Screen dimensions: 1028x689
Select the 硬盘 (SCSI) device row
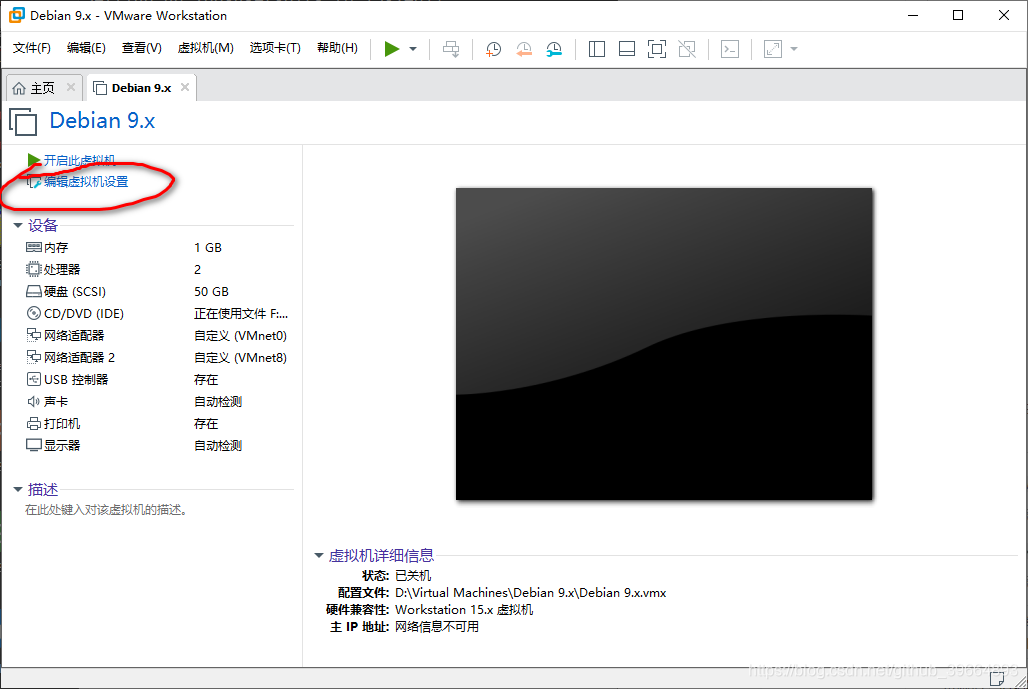point(157,292)
